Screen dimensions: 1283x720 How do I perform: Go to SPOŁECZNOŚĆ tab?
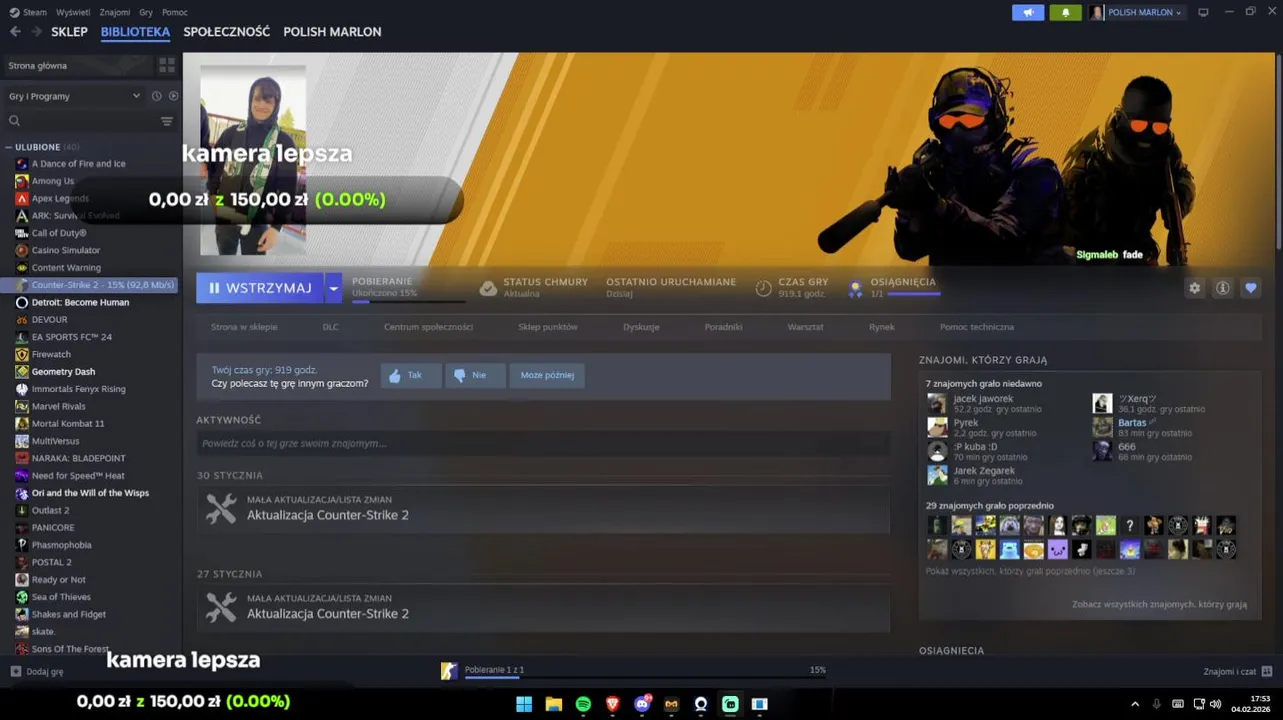[x=227, y=32]
